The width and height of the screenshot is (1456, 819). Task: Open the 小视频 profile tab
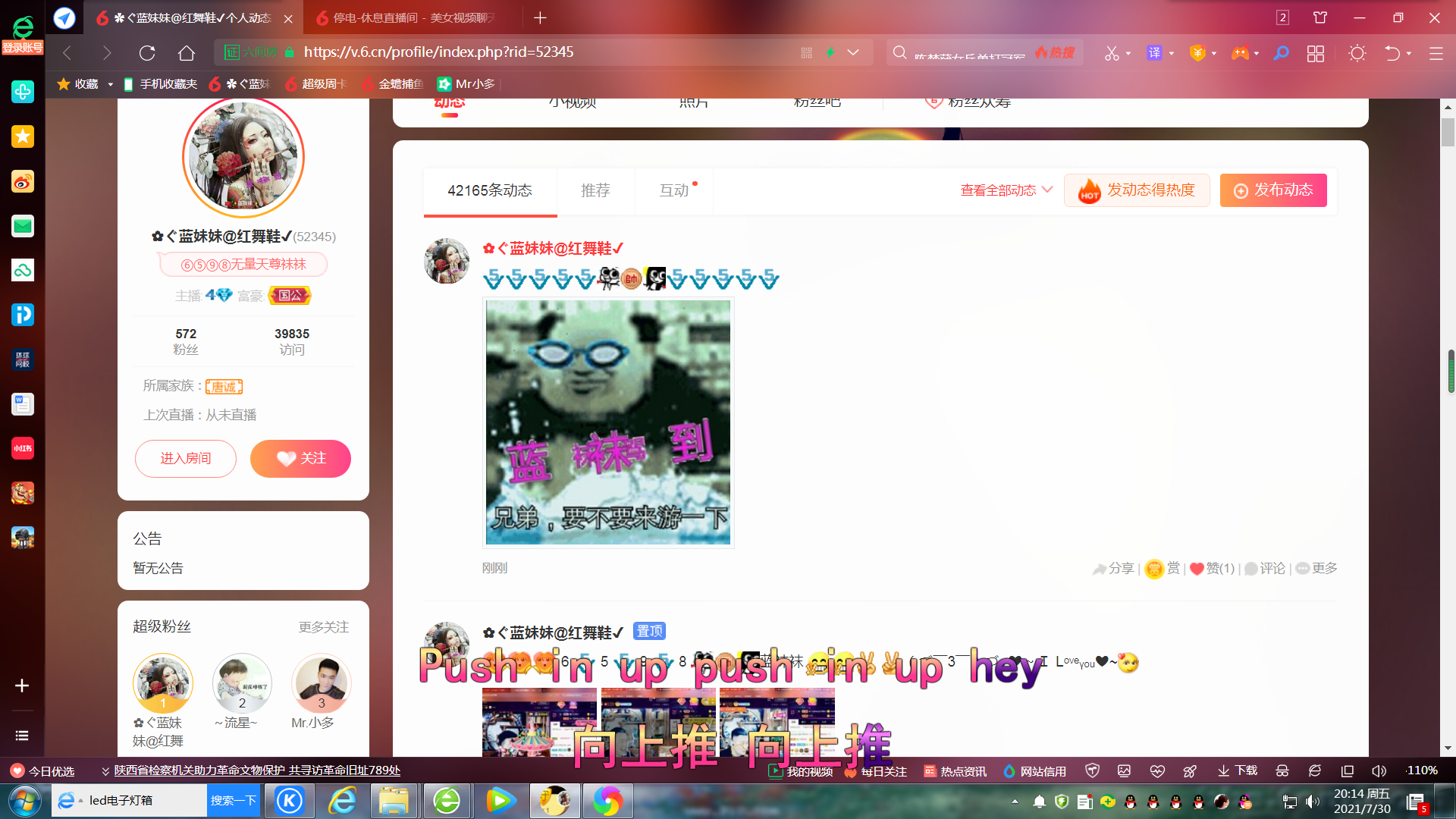[x=573, y=102]
